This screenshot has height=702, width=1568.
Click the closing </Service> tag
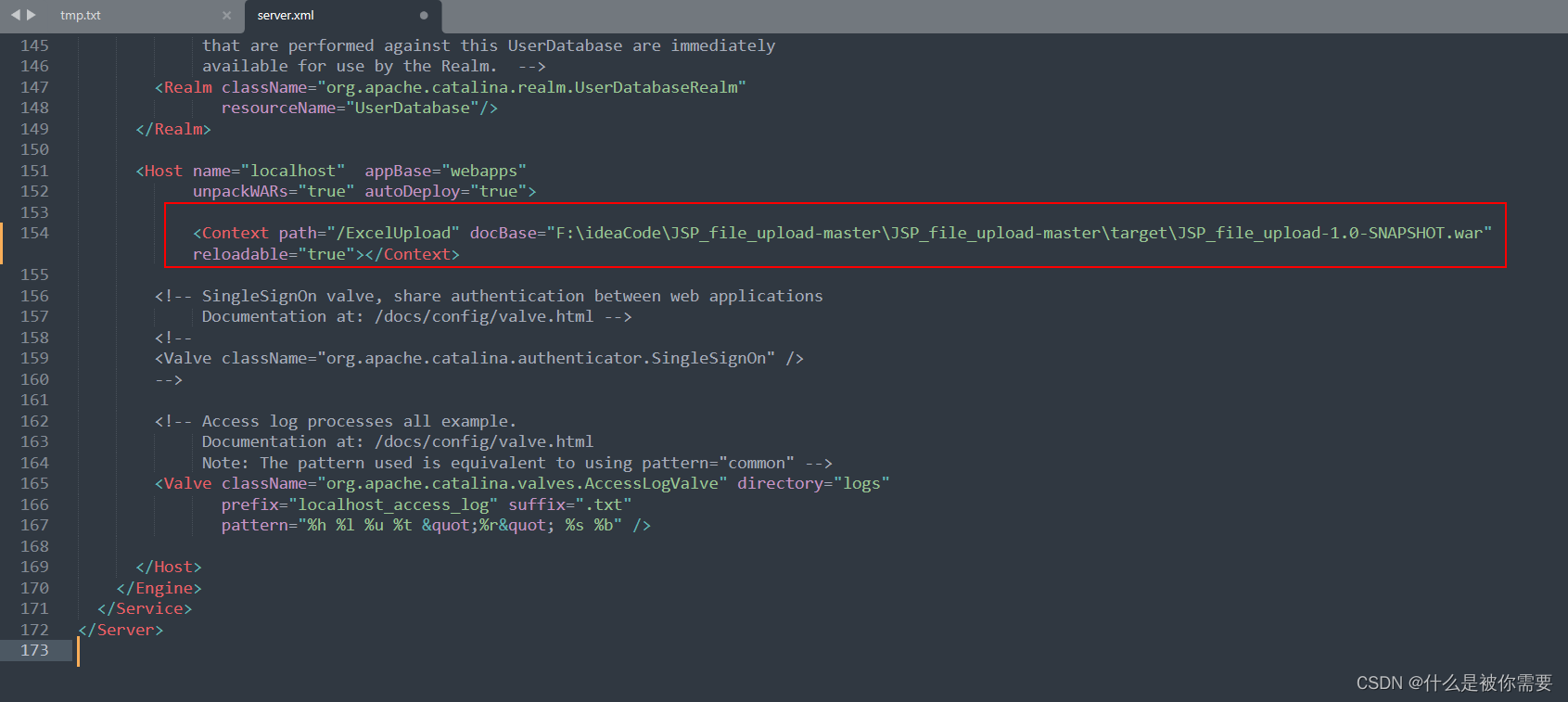coord(145,608)
